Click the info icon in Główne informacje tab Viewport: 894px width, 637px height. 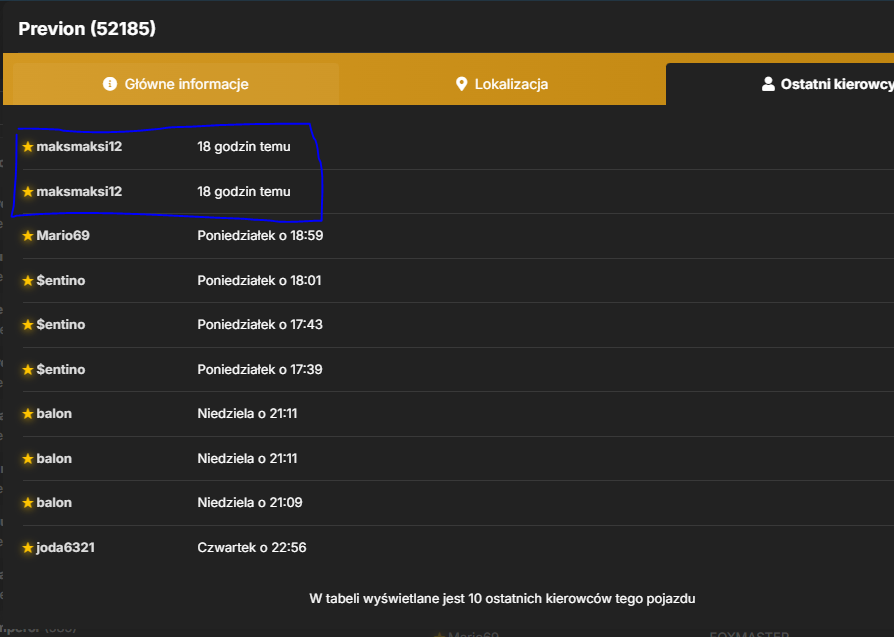[x=109, y=84]
